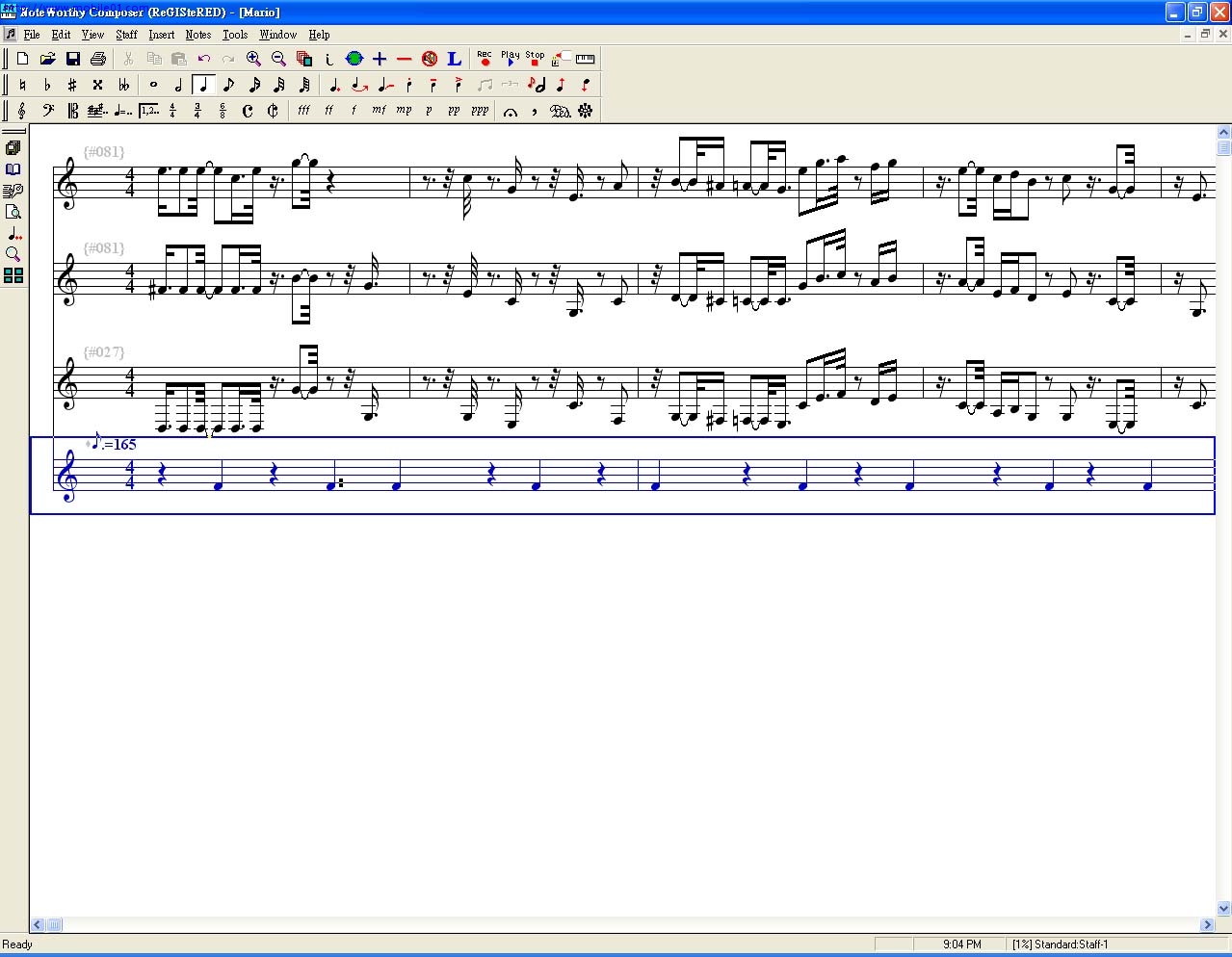Insert 6/8 time signature
Viewport: 1232px width, 957px height.
[x=223, y=111]
